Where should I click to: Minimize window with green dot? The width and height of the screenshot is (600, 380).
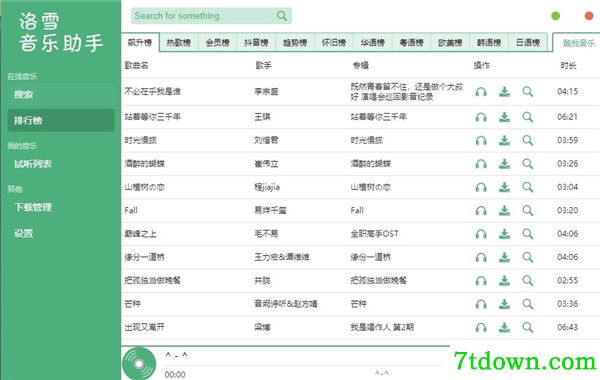(556, 16)
